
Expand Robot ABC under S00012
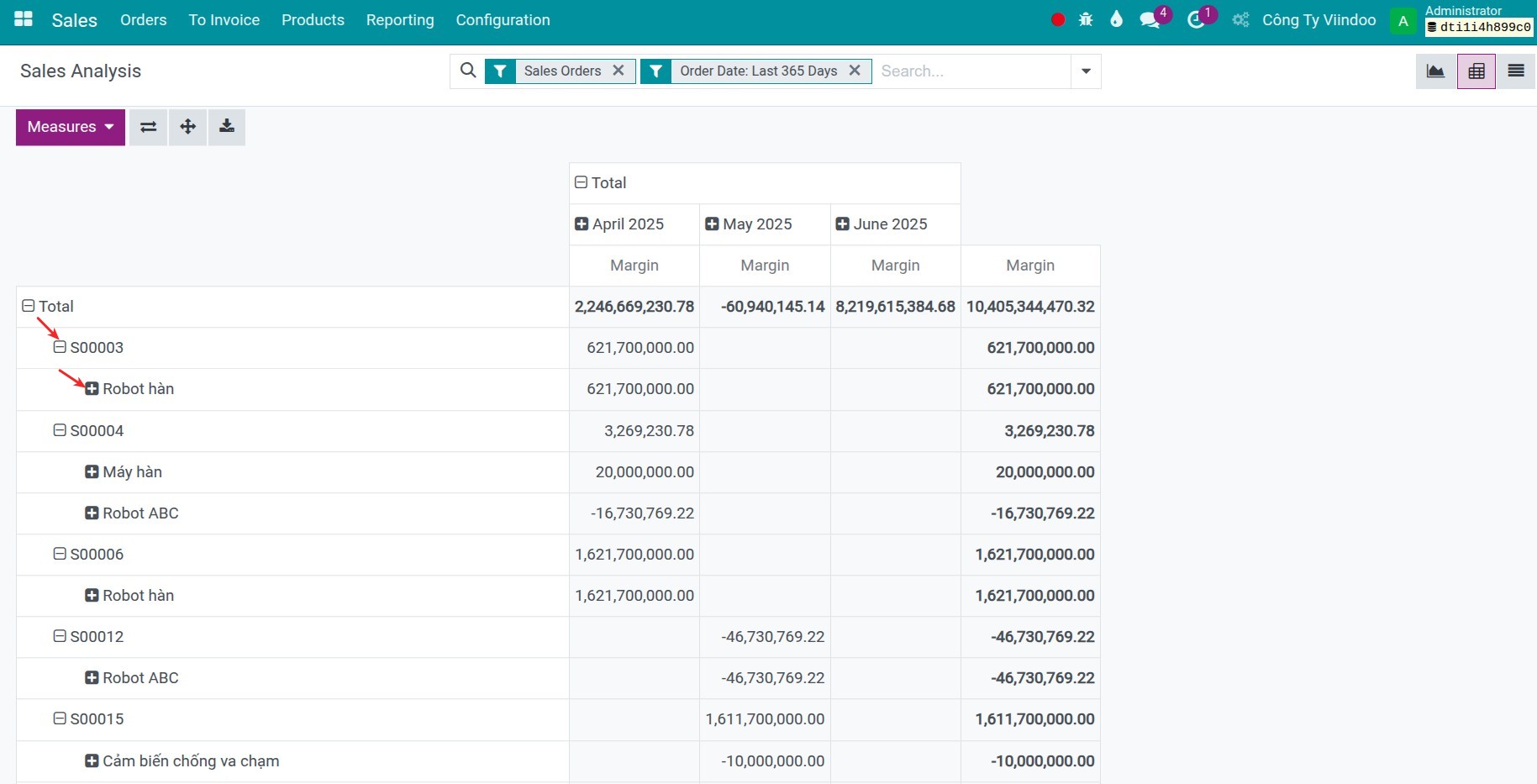(x=92, y=677)
